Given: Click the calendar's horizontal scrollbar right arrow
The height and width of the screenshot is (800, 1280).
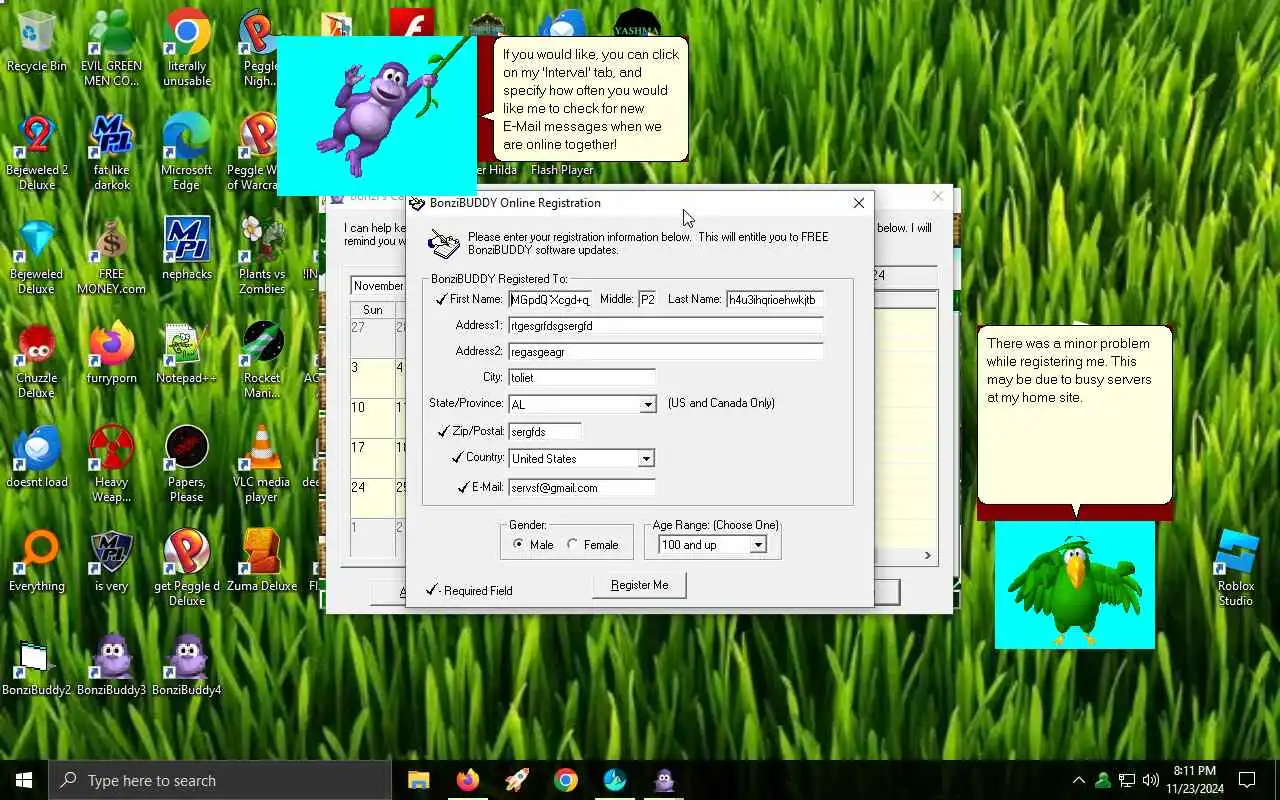Looking at the screenshot, I should (927, 555).
